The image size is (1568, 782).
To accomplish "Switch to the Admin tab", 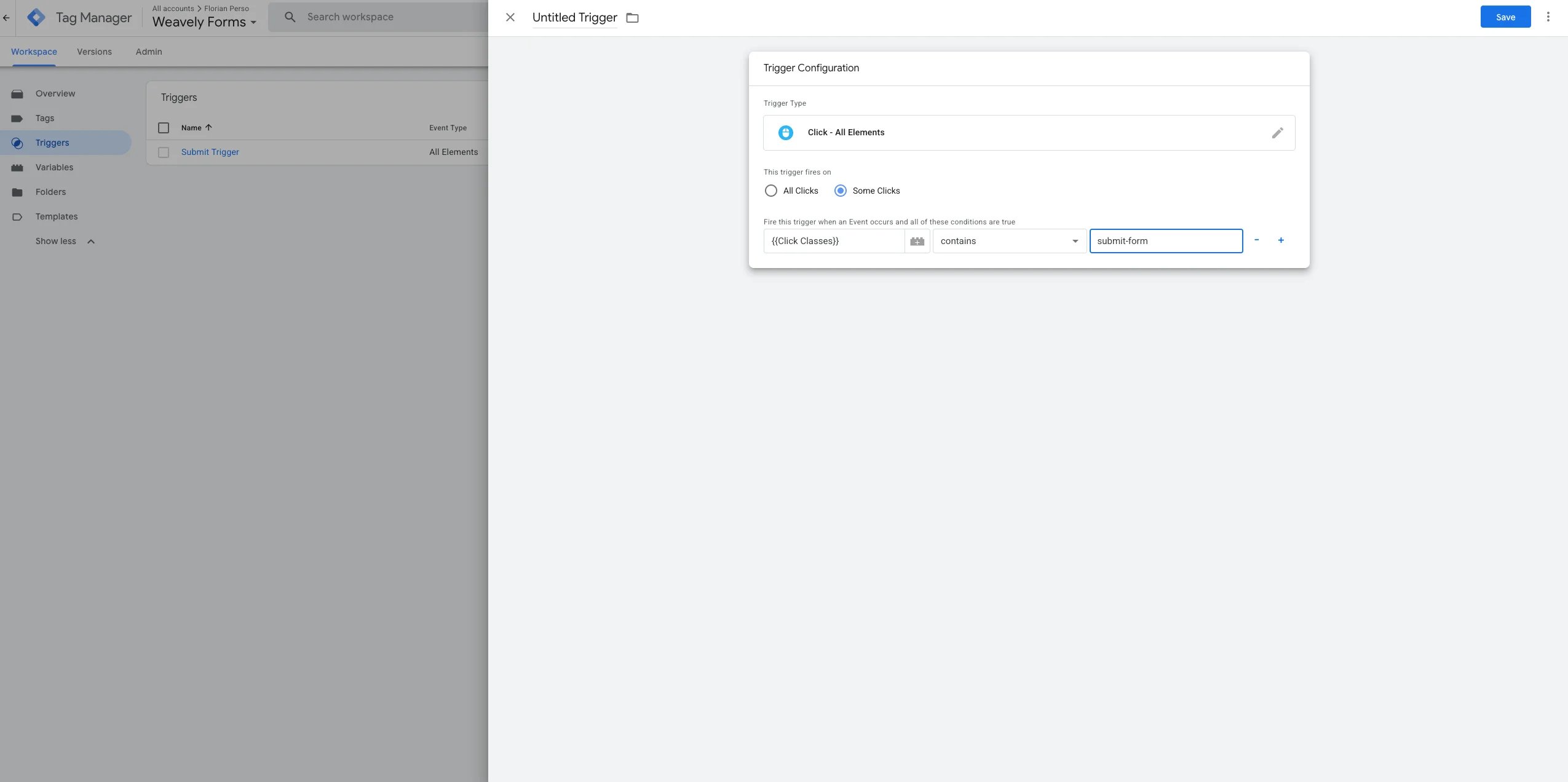I will point(149,52).
